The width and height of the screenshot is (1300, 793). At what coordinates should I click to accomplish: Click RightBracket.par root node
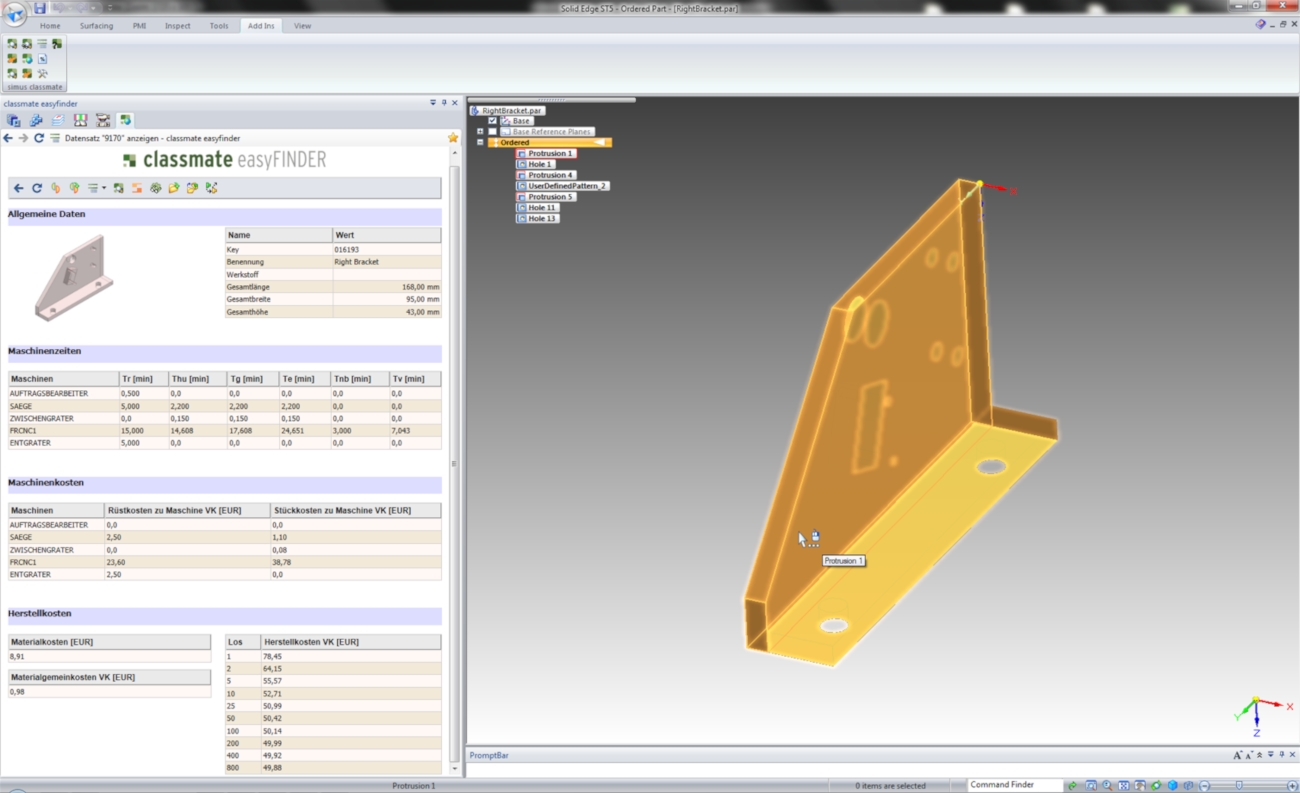point(507,111)
